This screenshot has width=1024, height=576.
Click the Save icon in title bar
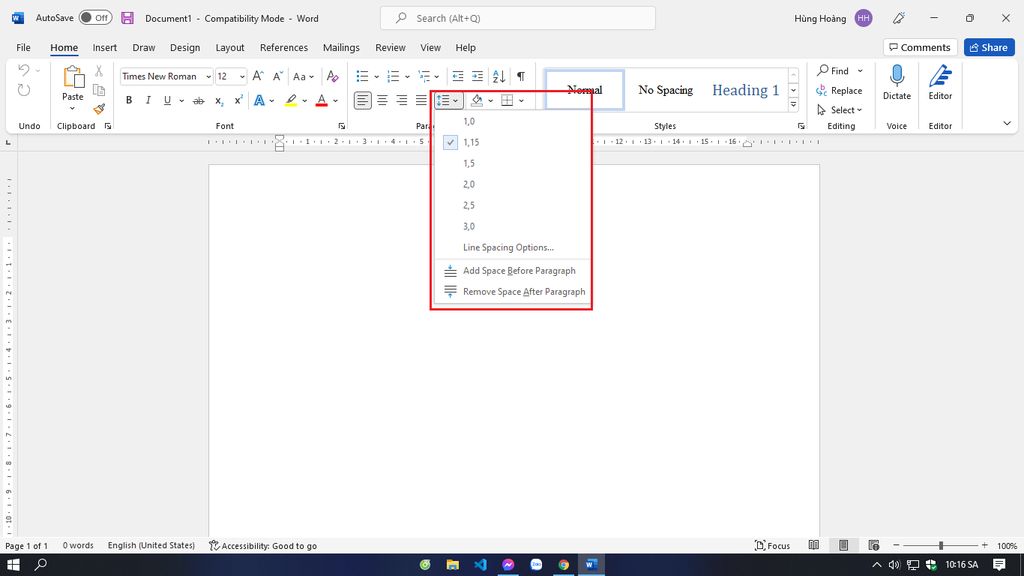coord(127,18)
